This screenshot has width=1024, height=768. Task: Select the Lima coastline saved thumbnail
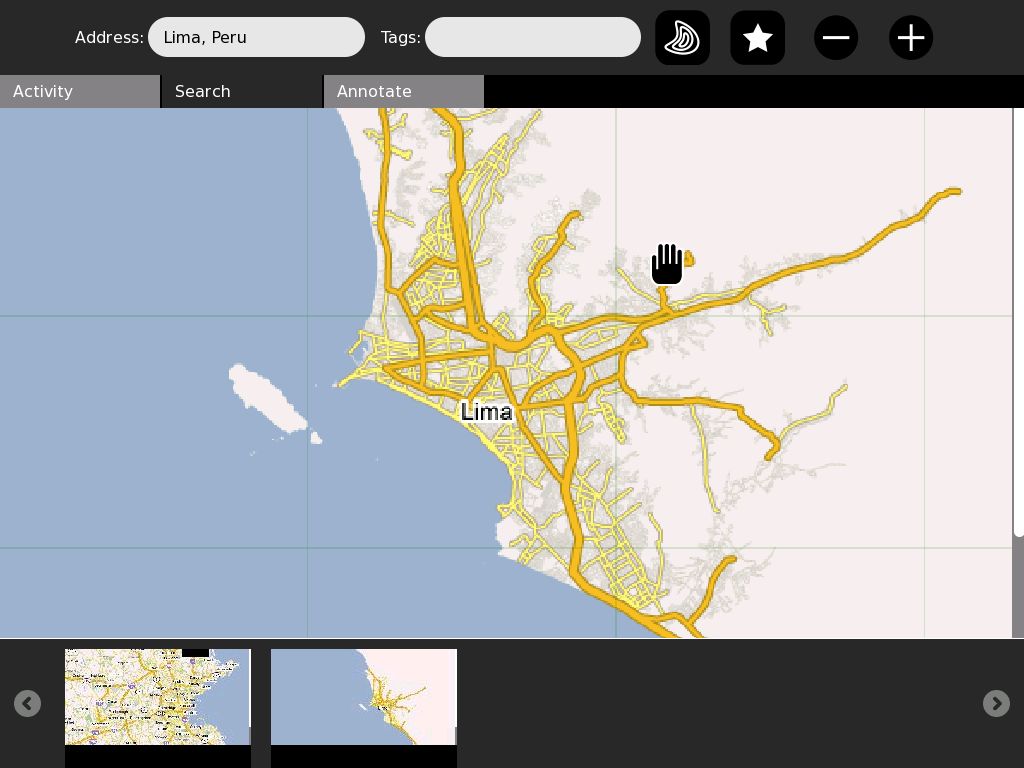pyautogui.click(x=363, y=696)
